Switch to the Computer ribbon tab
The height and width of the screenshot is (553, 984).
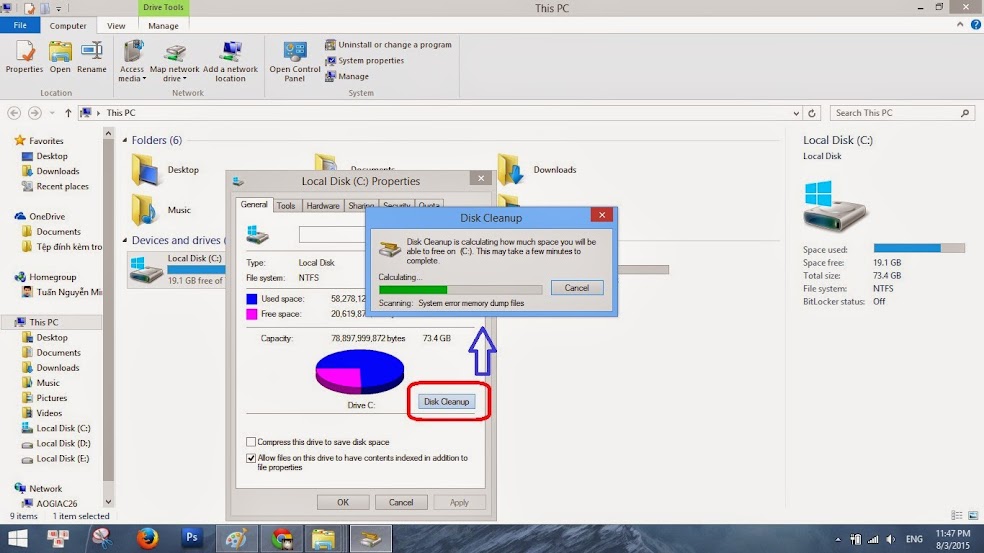point(68,26)
